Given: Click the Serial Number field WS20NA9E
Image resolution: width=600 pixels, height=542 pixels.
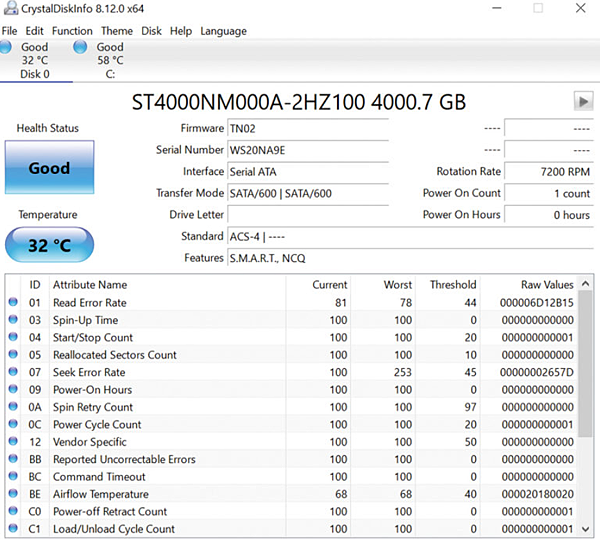Looking at the screenshot, I should click(308, 150).
